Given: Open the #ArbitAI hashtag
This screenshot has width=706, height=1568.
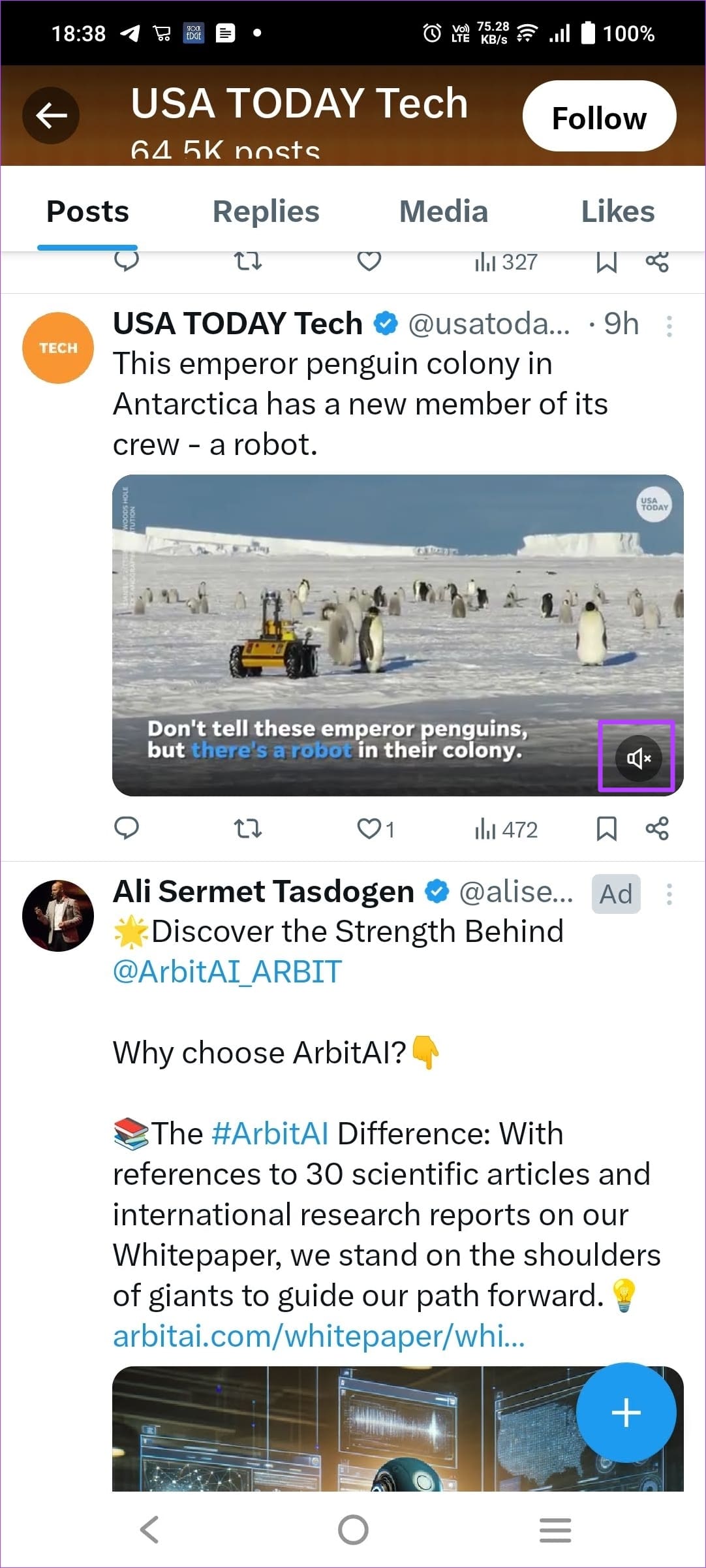Looking at the screenshot, I should 270,1133.
